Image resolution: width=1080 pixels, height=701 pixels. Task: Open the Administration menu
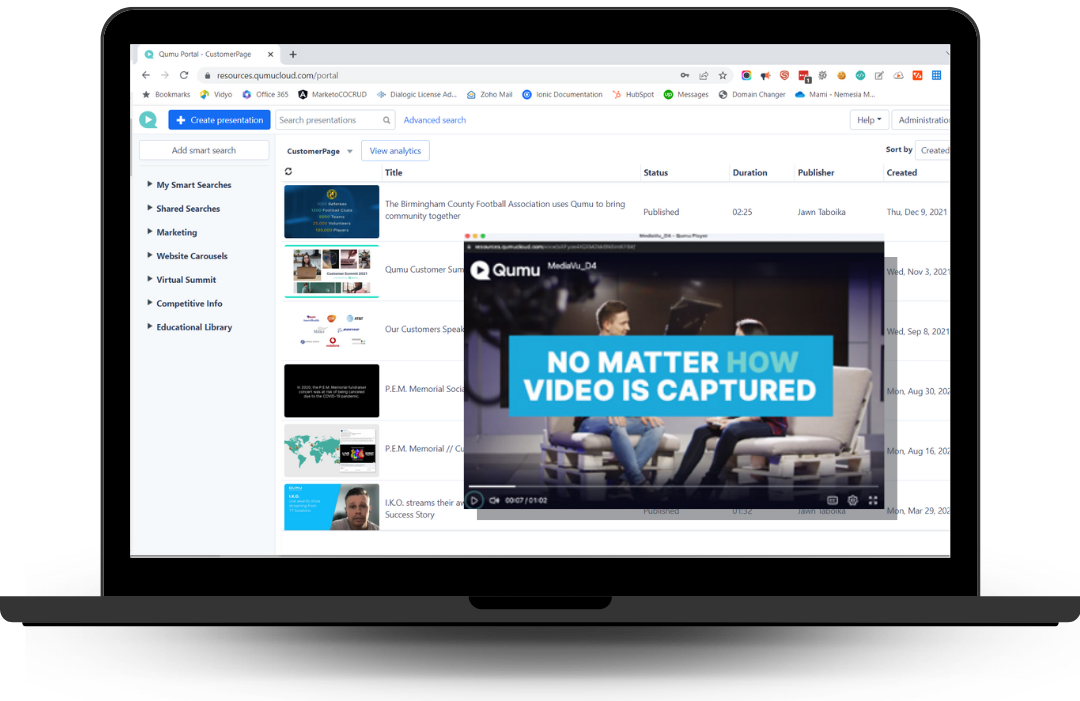(x=922, y=120)
